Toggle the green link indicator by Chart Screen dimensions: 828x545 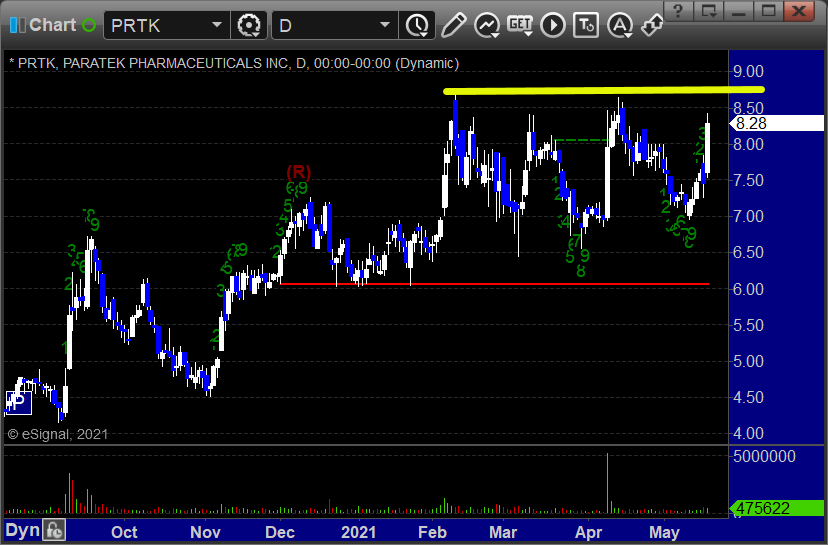coord(89,25)
